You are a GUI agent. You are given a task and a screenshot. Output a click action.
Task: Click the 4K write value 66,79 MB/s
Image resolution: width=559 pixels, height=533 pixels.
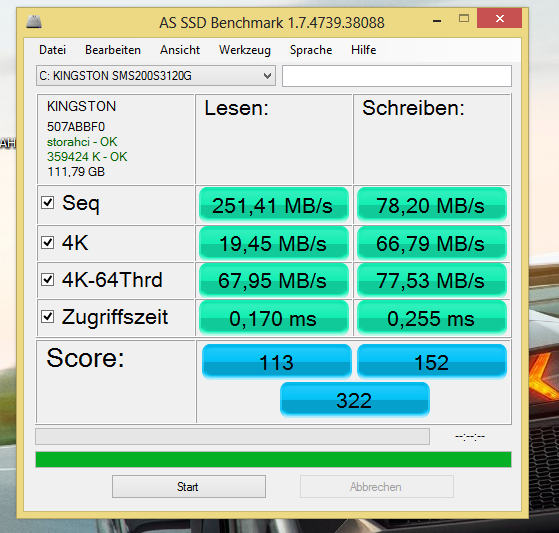[x=431, y=244]
